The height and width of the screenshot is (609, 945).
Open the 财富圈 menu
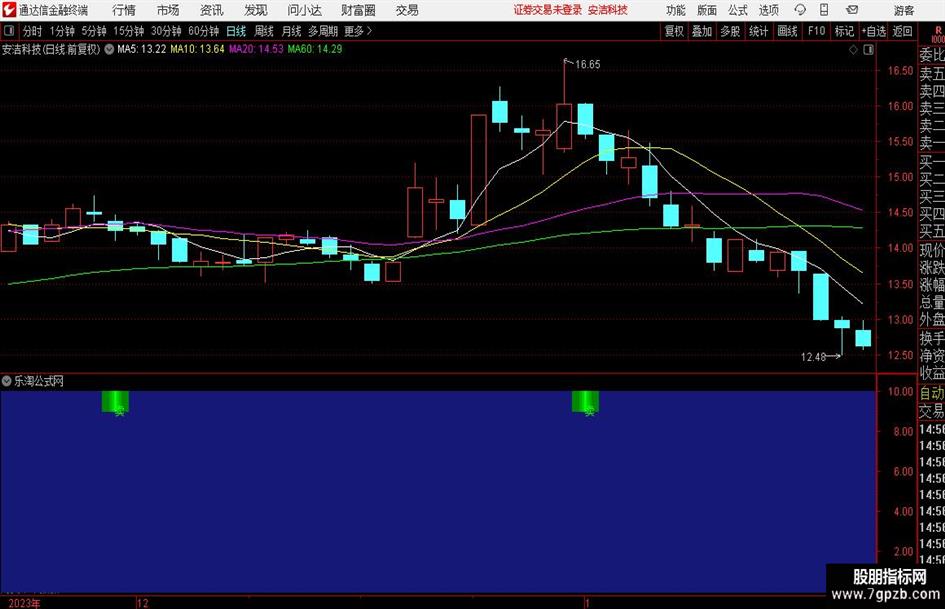coord(359,10)
